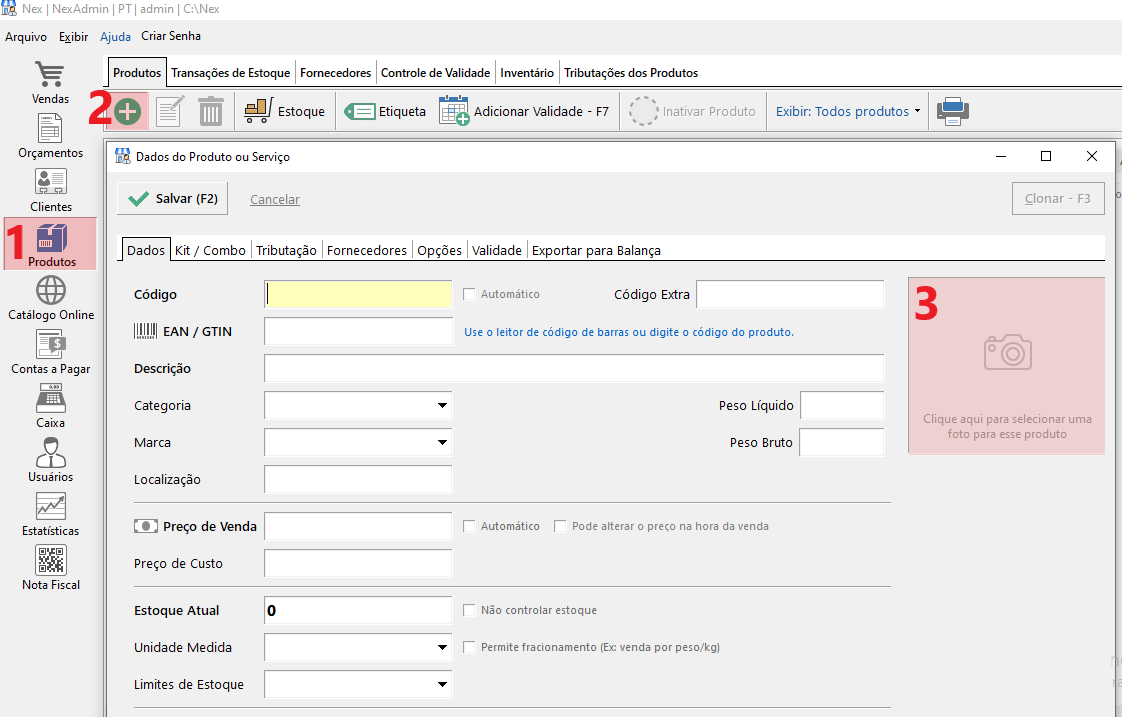Open Nota Fiscal QR code icon
This screenshot has width=1122, height=717.
click(50, 561)
